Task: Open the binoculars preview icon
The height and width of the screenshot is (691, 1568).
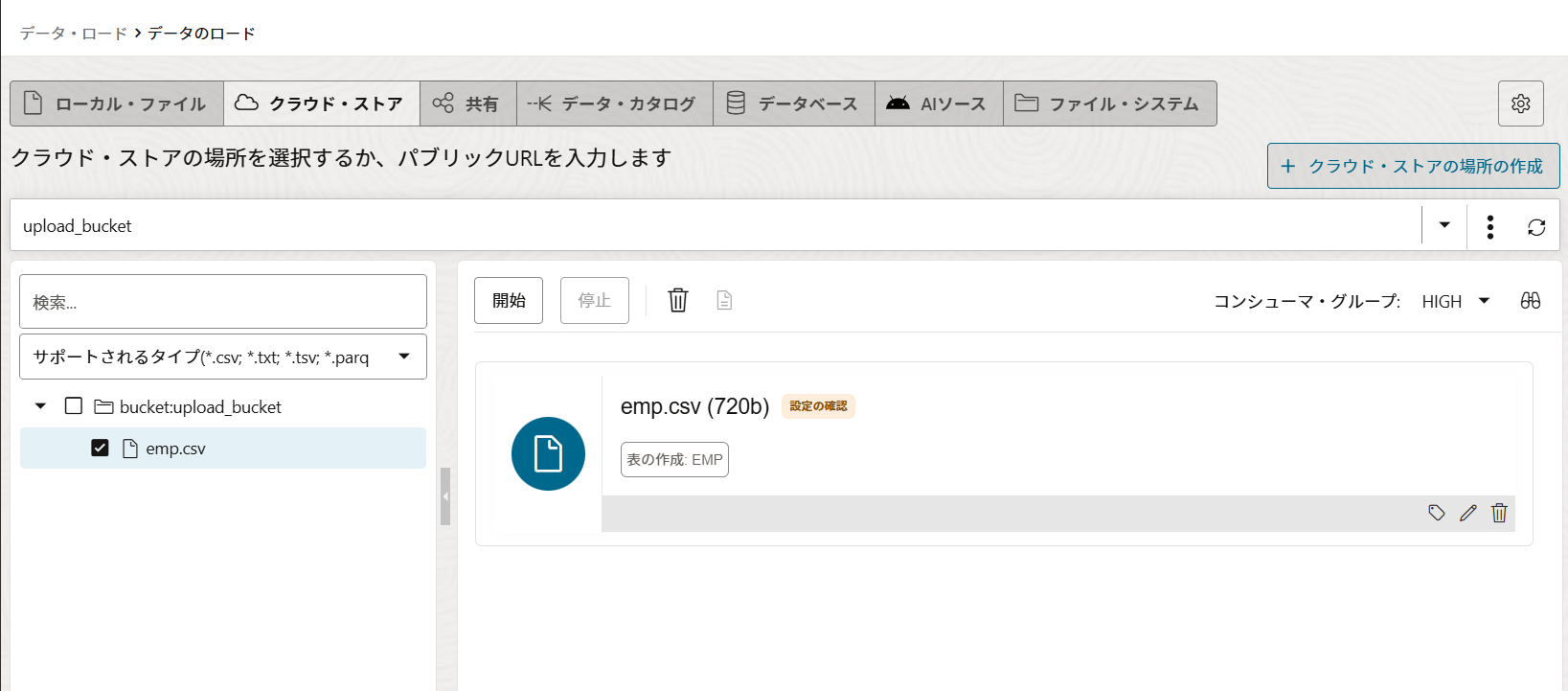Action: pyautogui.click(x=1531, y=301)
